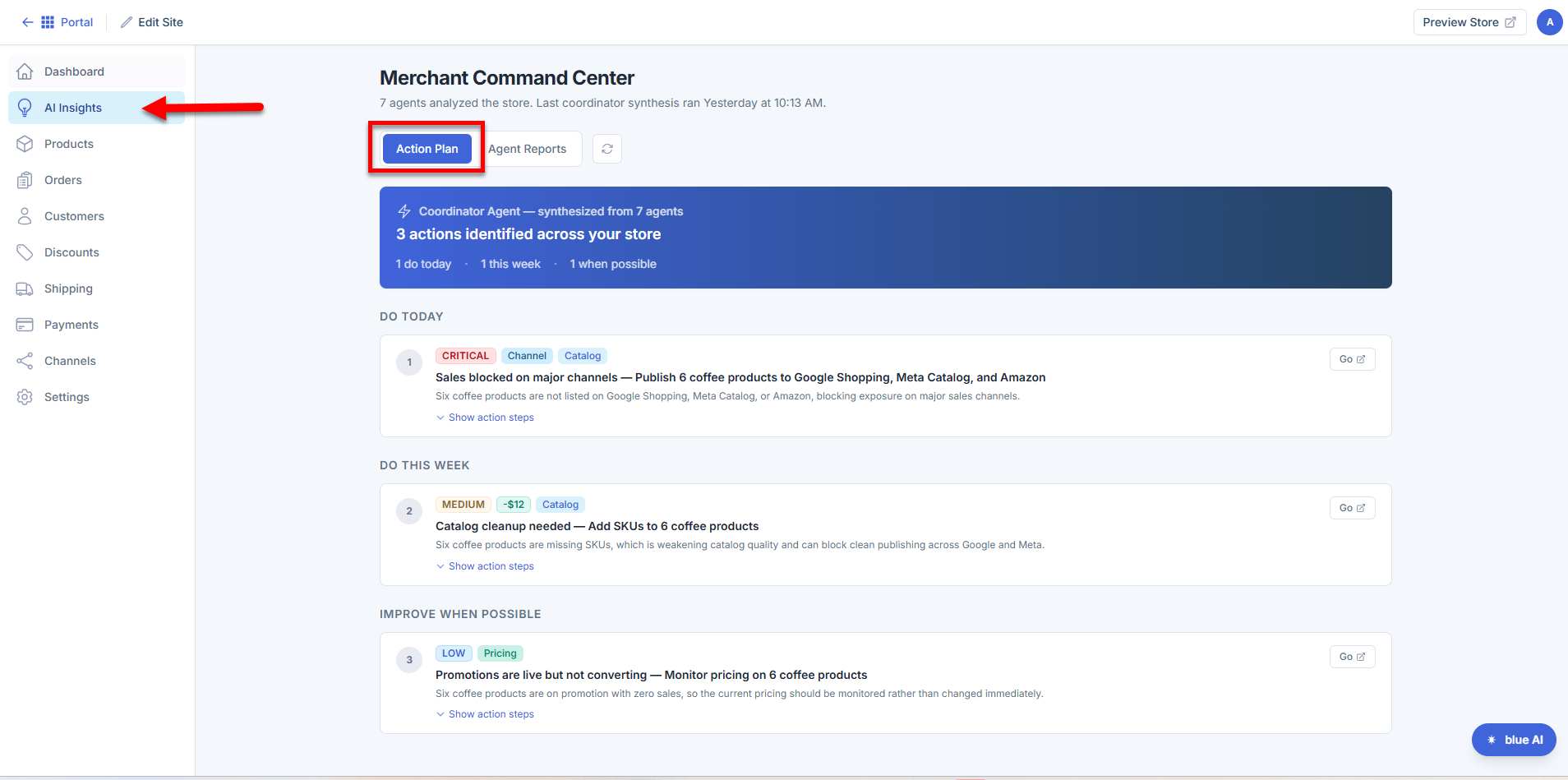This screenshot has width=1568, height=780.
Task: Open Channels in the sidebar
Action: (x=97, y=361)
